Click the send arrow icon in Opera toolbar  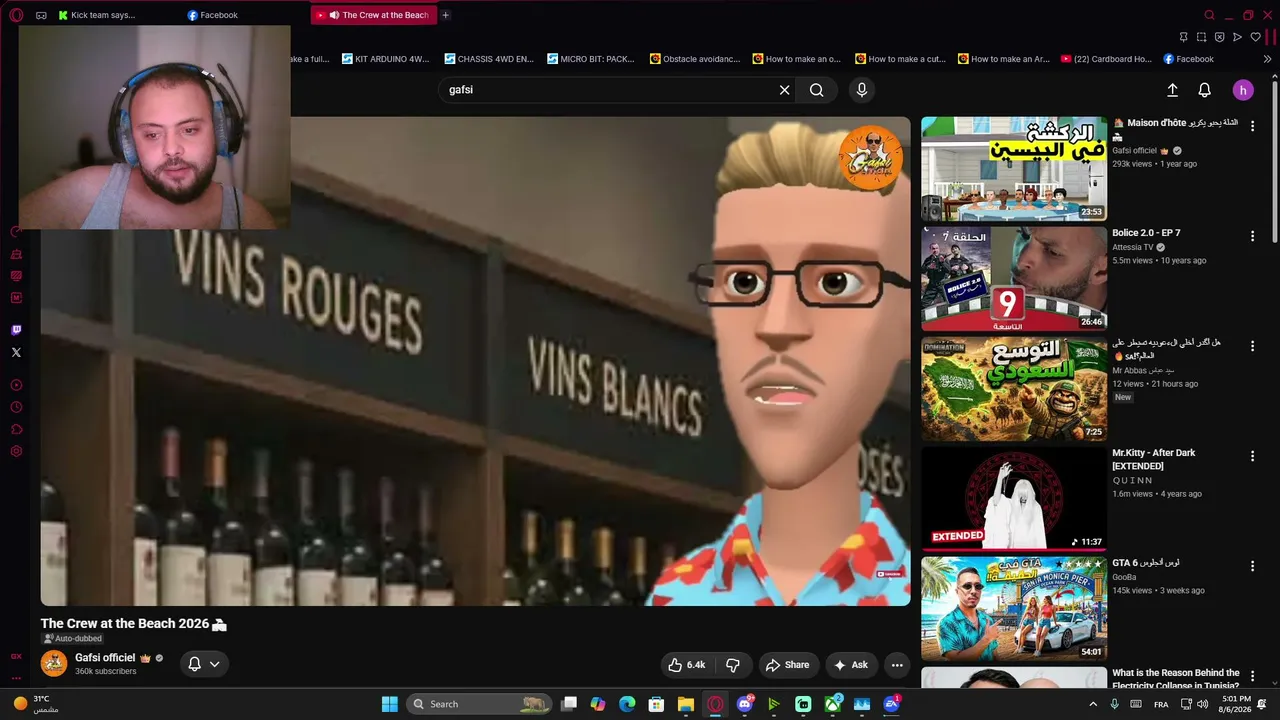[1237, 37]
